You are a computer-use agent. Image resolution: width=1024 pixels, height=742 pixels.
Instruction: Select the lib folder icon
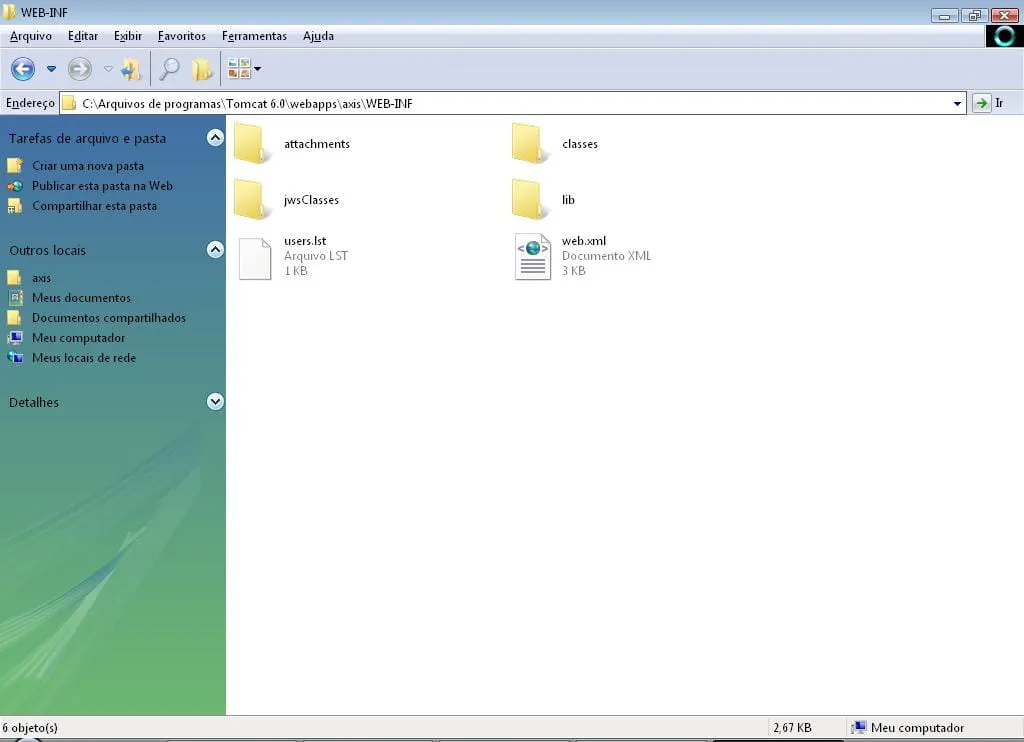528,199
